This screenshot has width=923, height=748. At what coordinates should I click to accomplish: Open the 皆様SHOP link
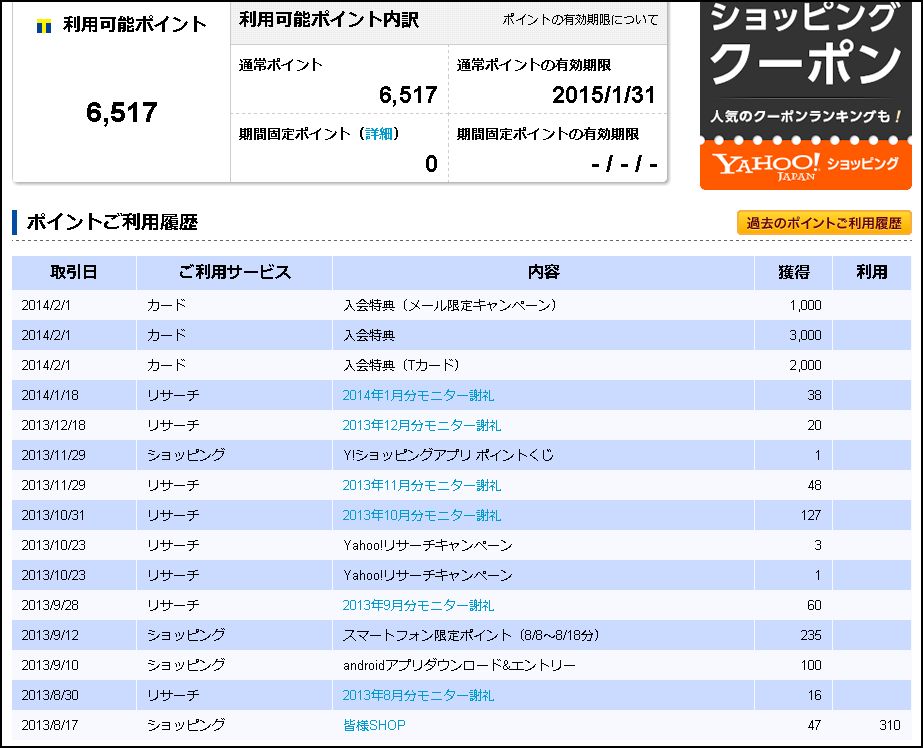(374, 725)
